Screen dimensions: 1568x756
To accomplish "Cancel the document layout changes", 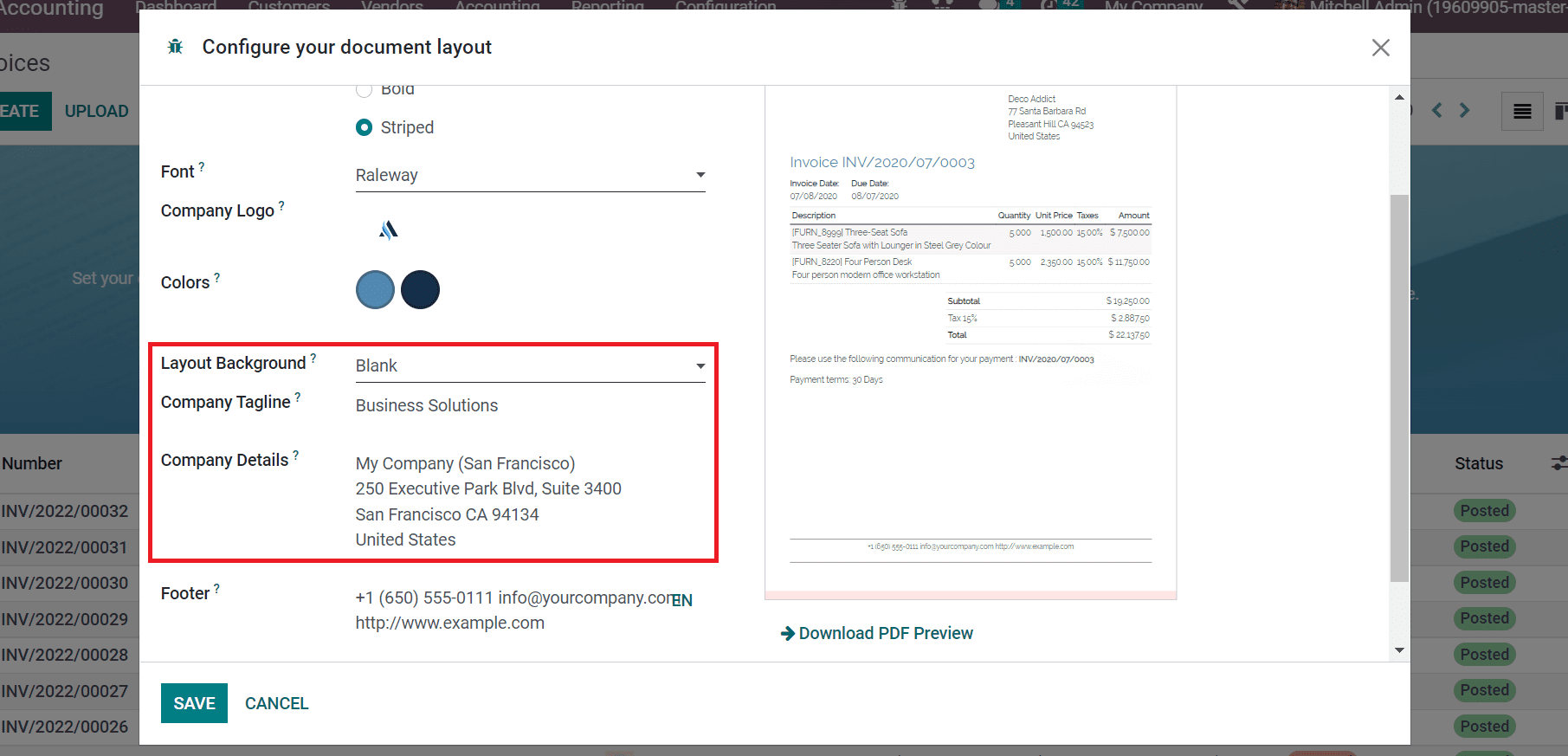I will (276, 703).
